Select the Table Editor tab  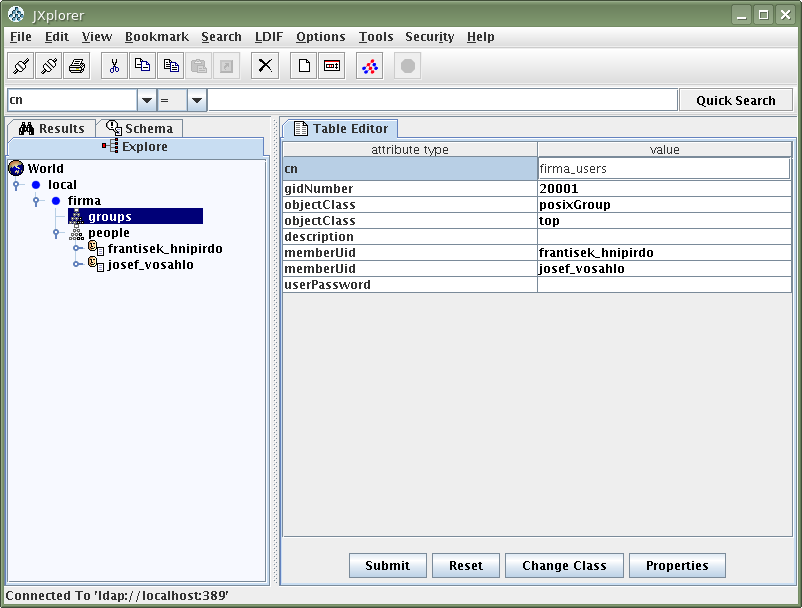[340, 128]
